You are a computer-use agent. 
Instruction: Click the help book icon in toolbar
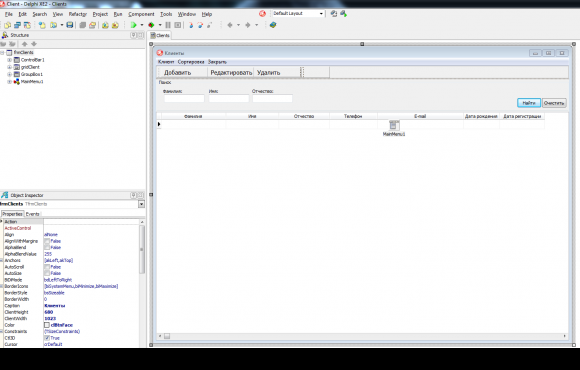click(273, 25)
